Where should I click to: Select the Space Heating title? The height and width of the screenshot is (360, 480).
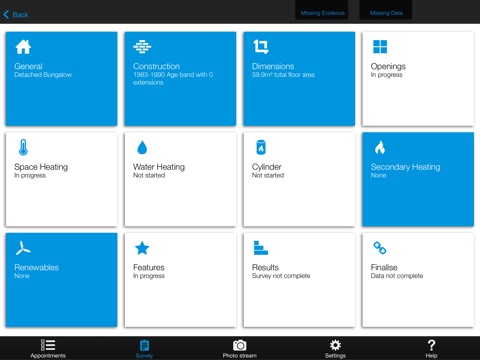pyautogui.click(x=41, y=167)
